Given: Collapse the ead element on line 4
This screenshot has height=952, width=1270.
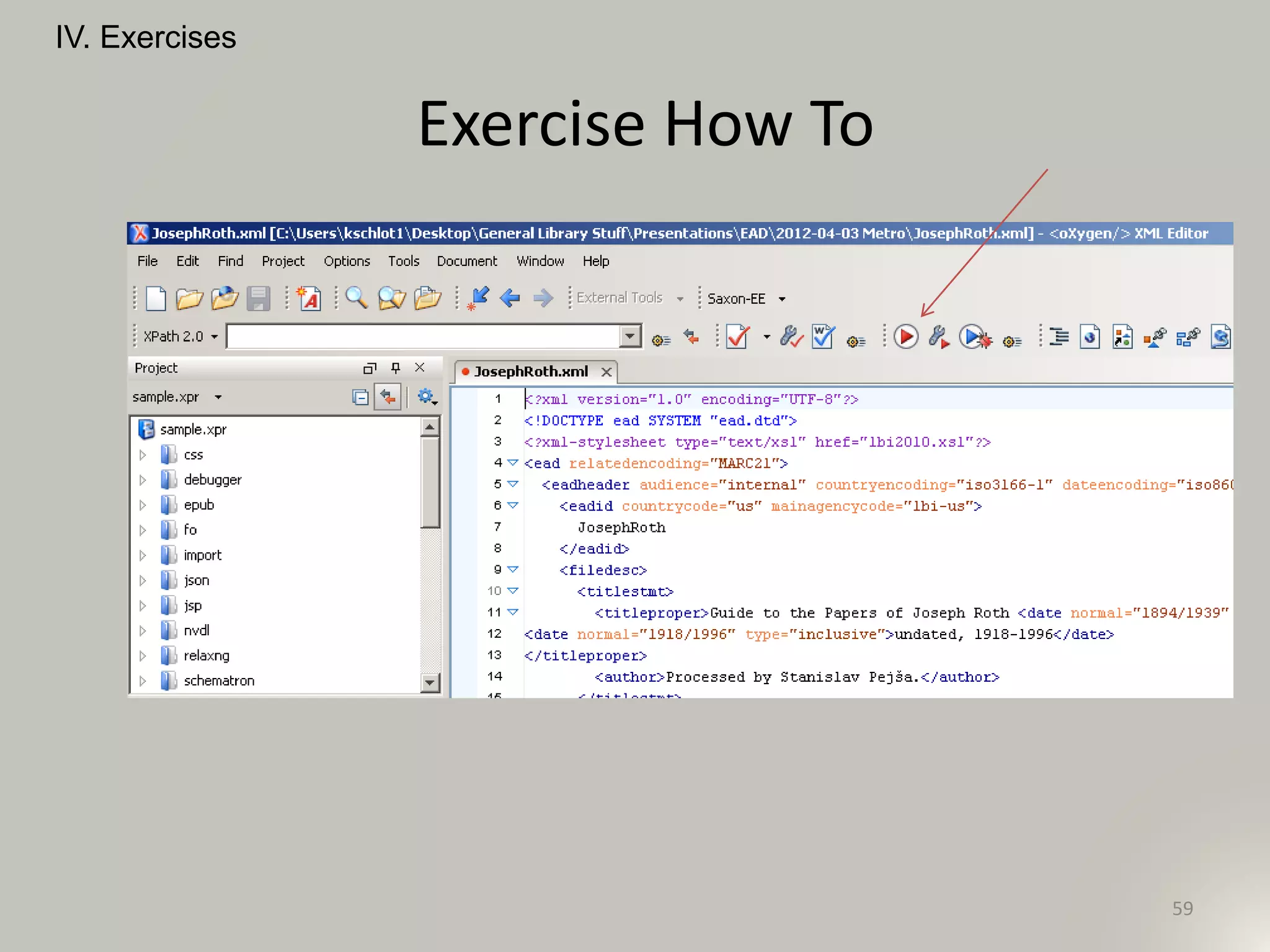Looking at the screenshot, I should point(513,463).
